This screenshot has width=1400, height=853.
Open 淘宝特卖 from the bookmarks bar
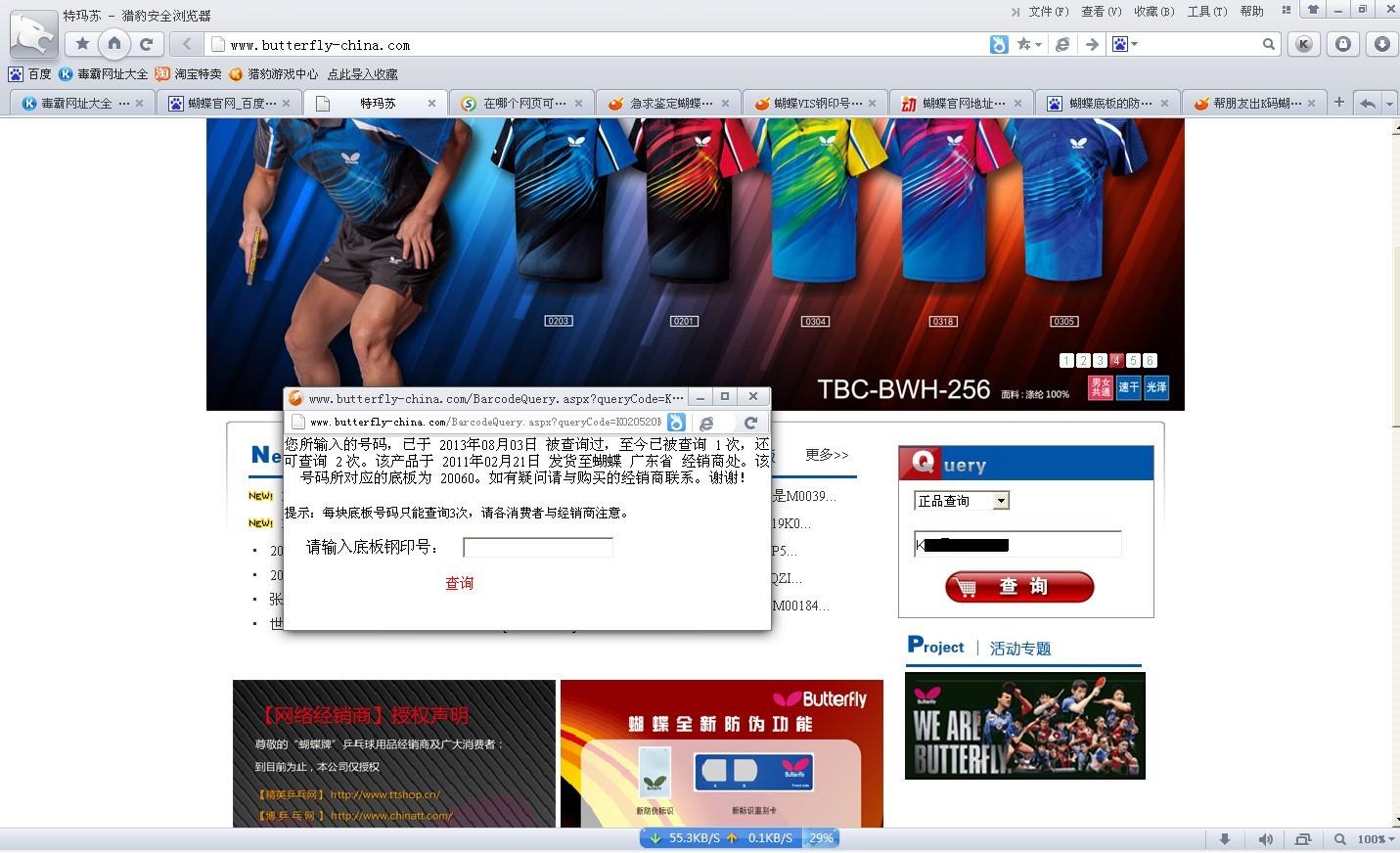tap(162, 74)
